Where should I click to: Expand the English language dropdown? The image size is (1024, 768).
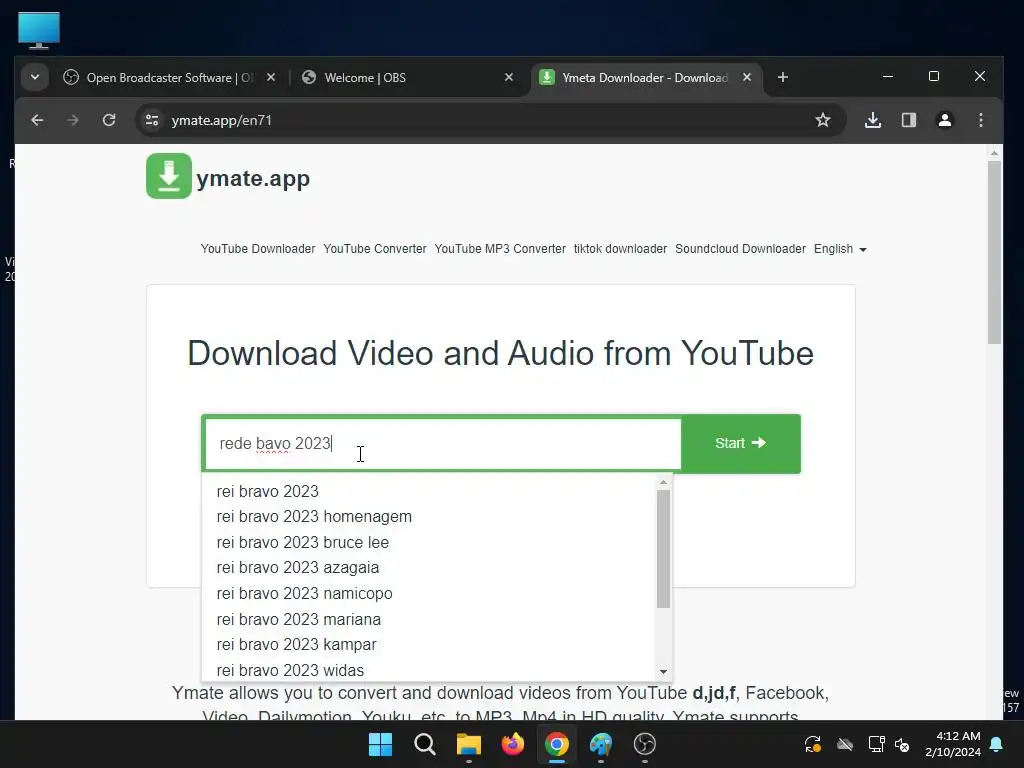(x=840, y=249)
